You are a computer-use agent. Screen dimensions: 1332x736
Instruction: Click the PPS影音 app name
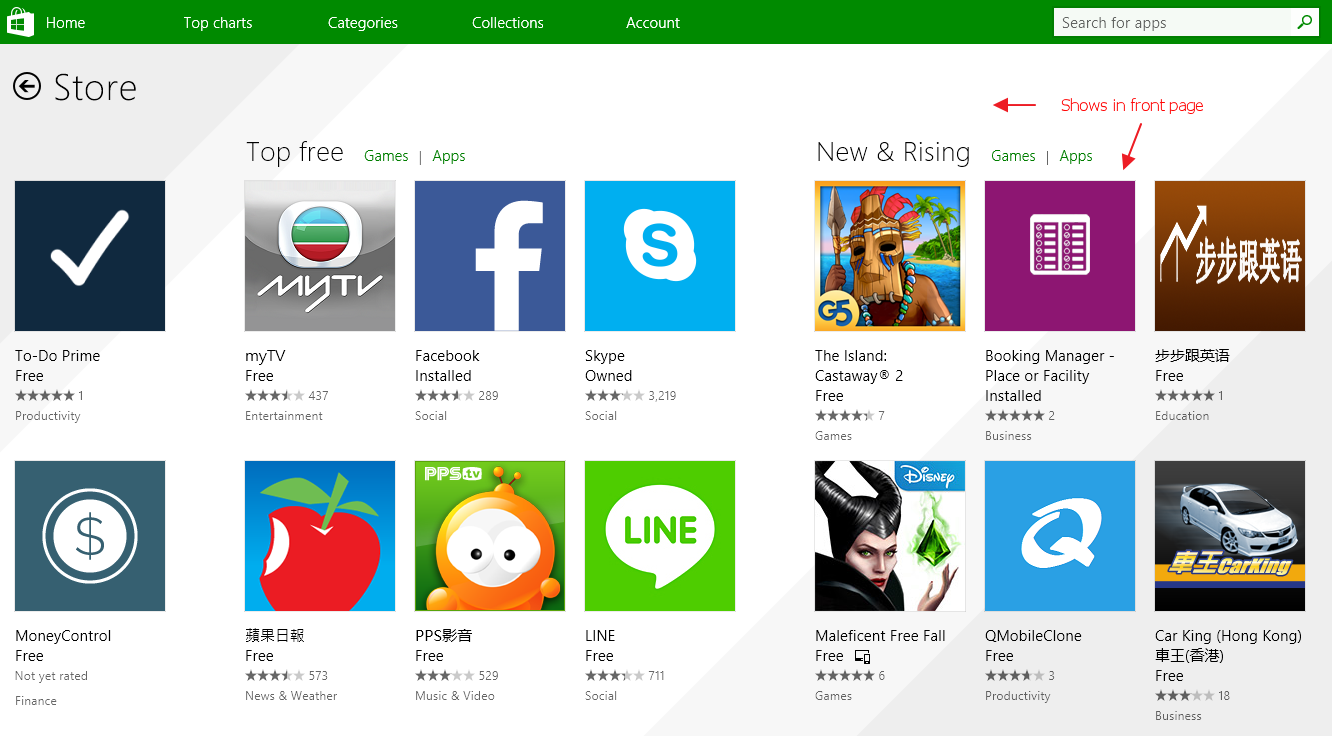pyautogui.click(x=443, y=636)
